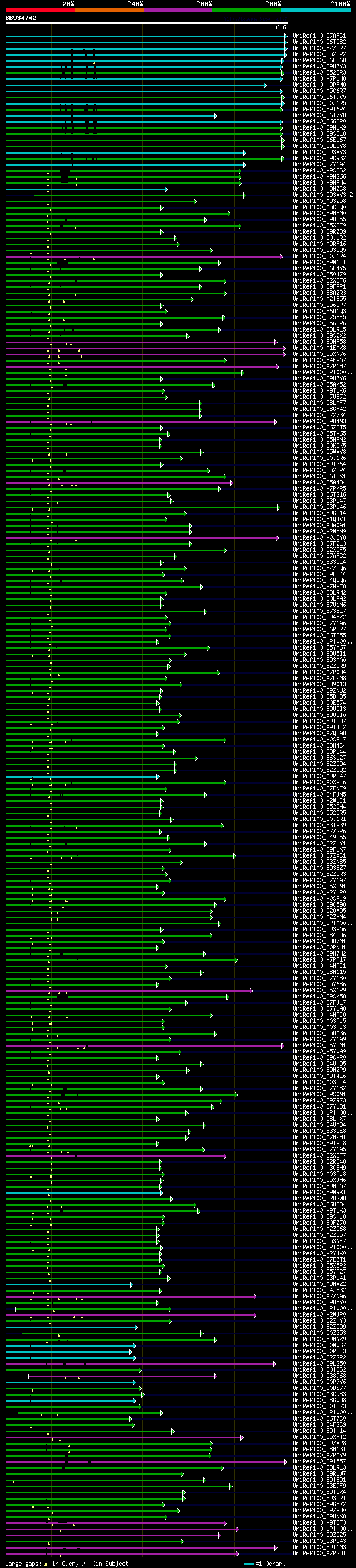Select label UniRef100_C0PNU1
Image resolution: width=356 pixels, height=1568 pixels.
319,948
